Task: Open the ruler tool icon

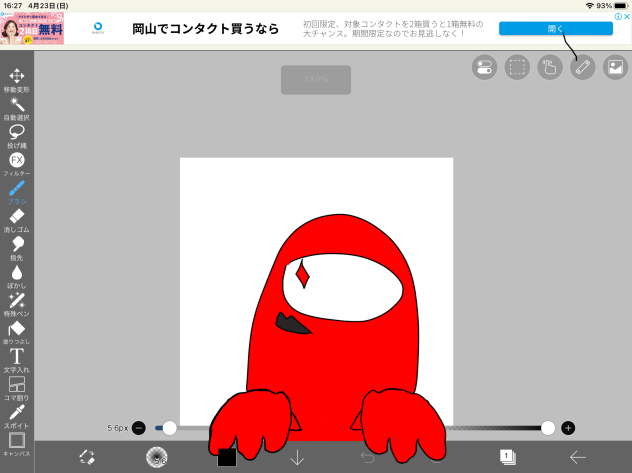Action: coord(582,67)
